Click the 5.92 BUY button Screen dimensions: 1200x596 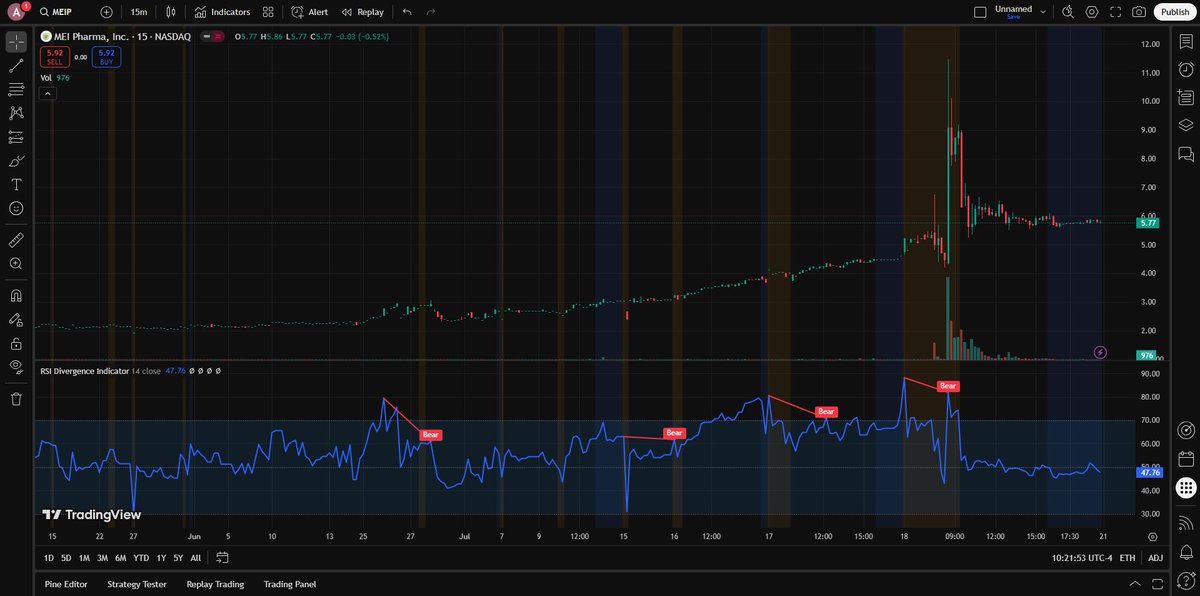point(106,58)
